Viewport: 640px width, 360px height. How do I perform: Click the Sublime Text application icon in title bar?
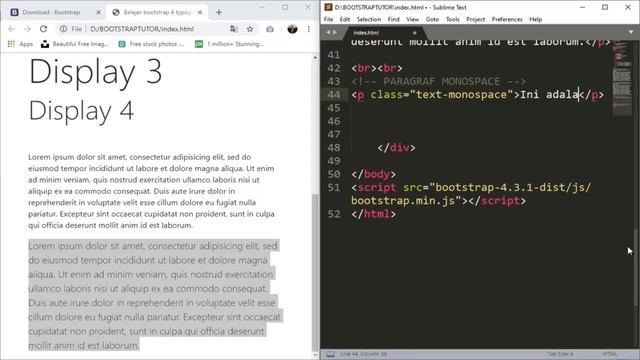tap(328, 7)
